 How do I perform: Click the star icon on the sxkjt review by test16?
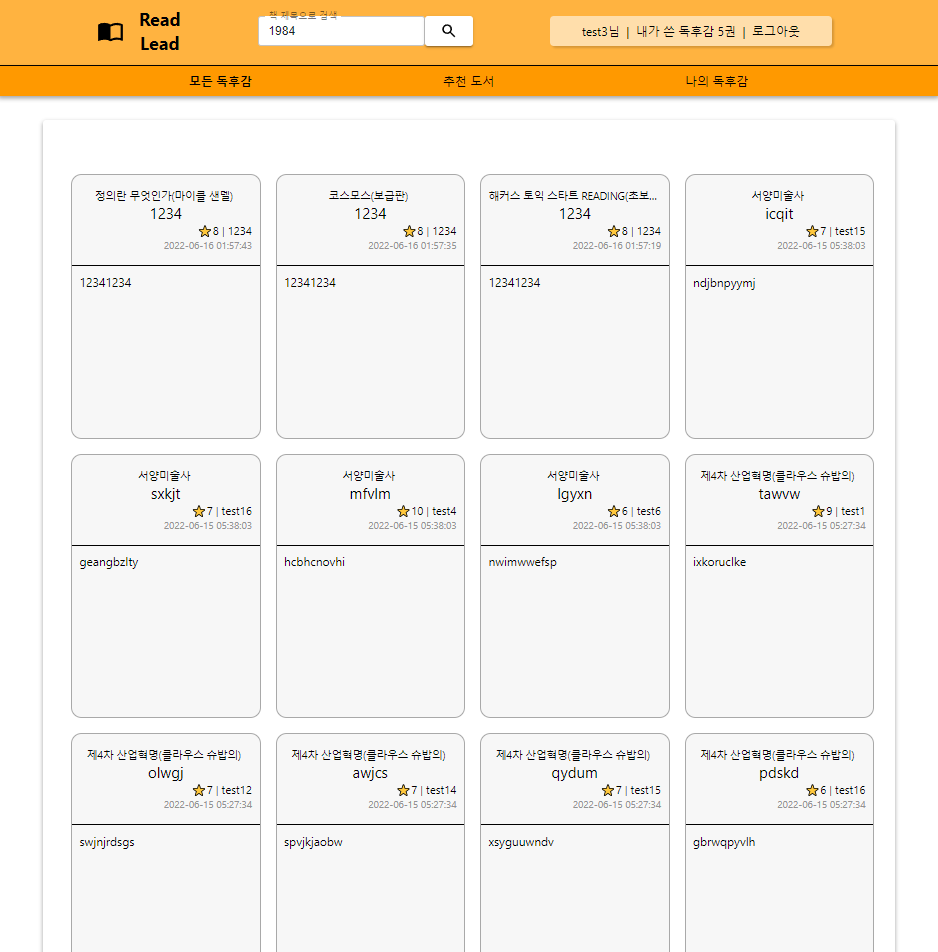[197, 511]
